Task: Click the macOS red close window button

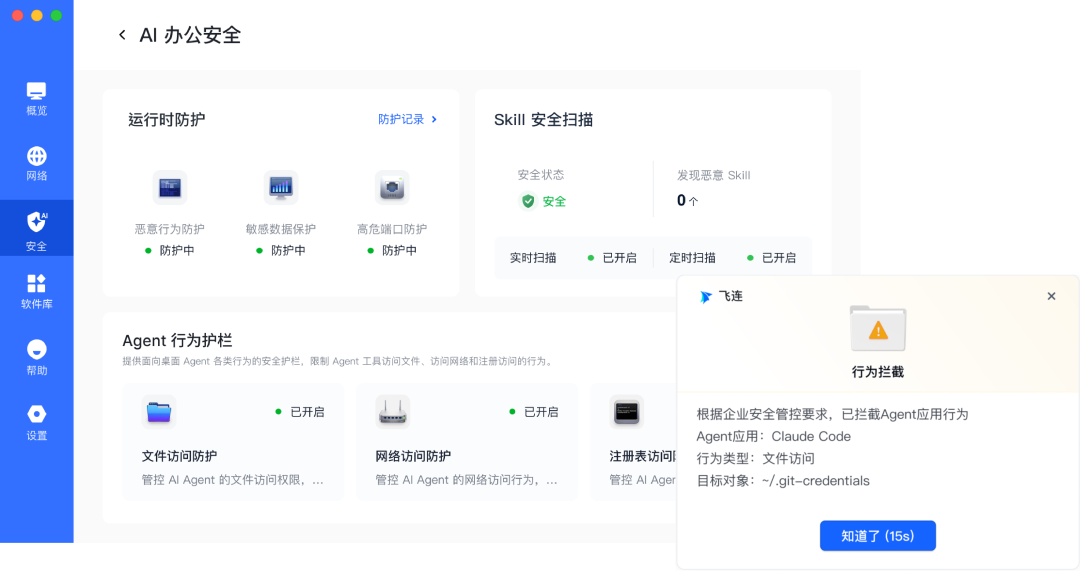Action: [x=18, y=15]
